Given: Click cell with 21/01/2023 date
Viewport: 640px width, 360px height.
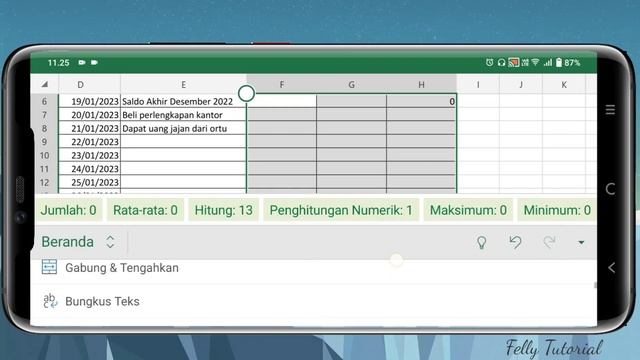Looking at the screenshot, I should pos(89,128).
